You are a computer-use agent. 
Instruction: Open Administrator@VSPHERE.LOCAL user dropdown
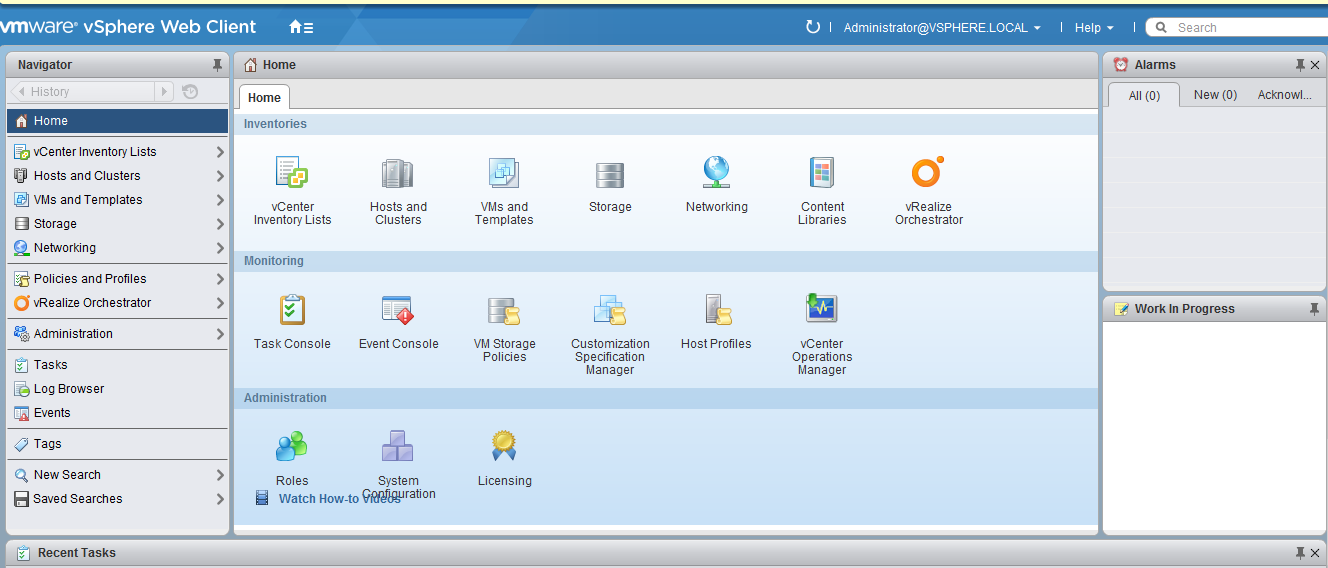942,28
